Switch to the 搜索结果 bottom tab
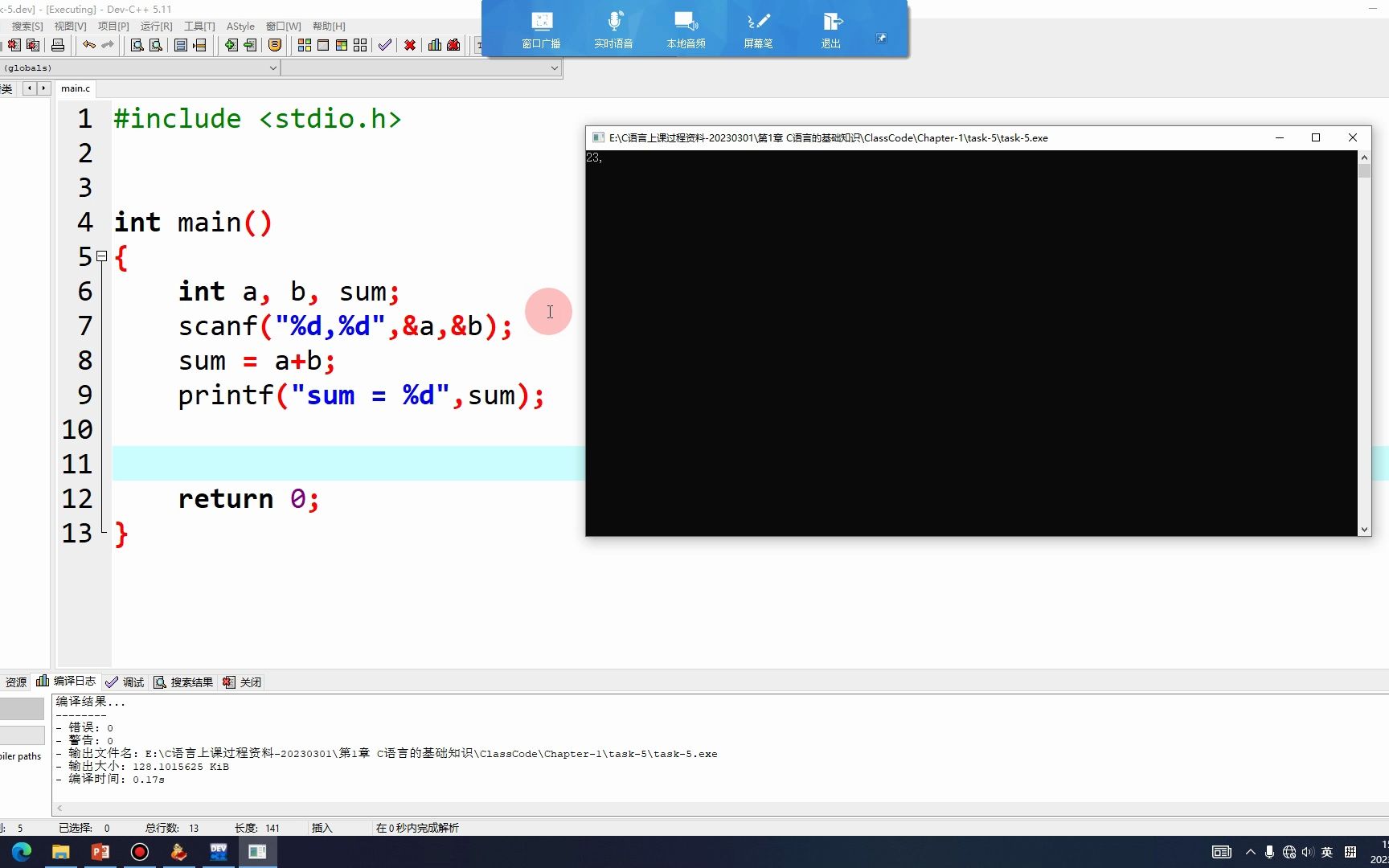The height and width of the screenshot is (868, 1389). [x=183, y=682]
